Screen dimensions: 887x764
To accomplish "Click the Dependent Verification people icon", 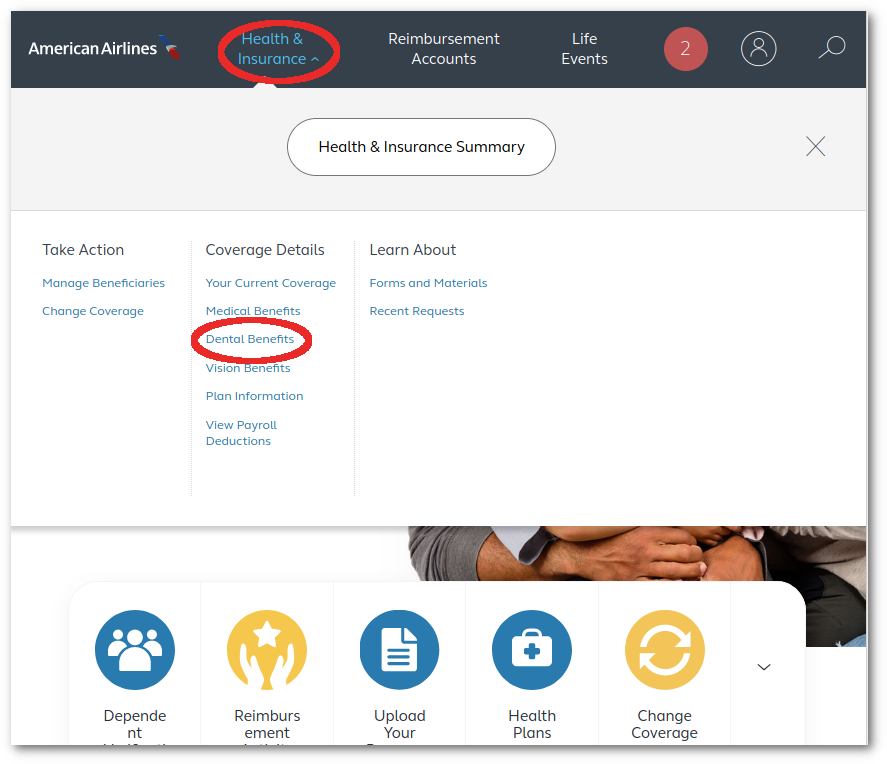I will (x=135, y=650).
